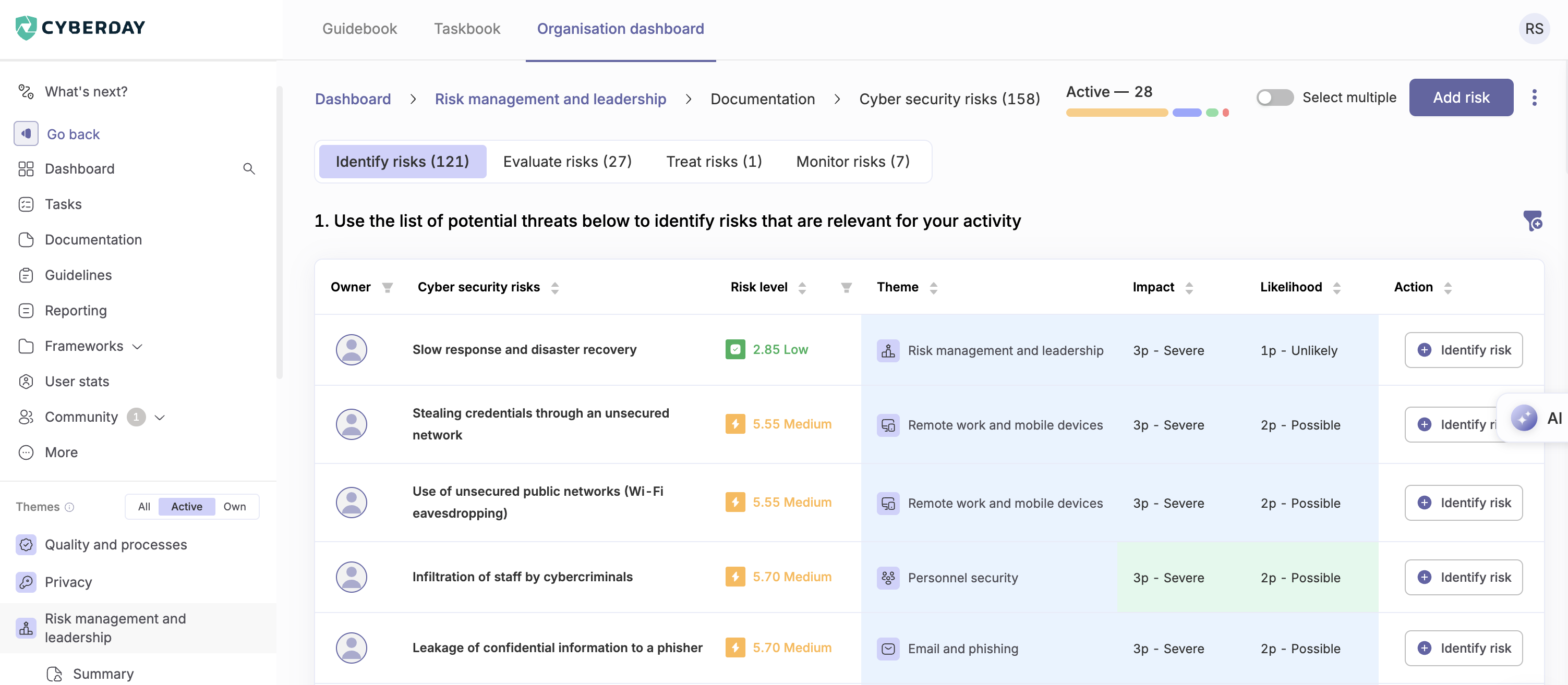Click the Go back arrow icon

[x=26, y=134]
